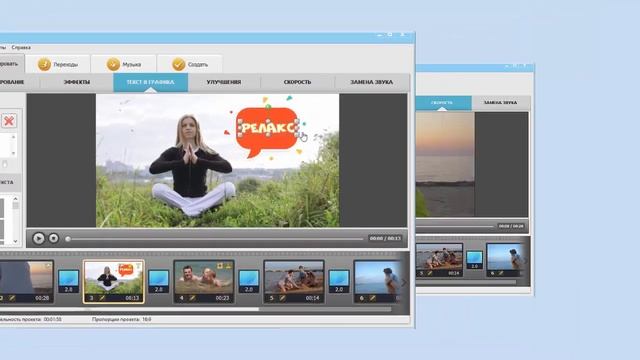Open transition between clips 4 and 5
Screen dimensions: 640x360
pos(249,281)
